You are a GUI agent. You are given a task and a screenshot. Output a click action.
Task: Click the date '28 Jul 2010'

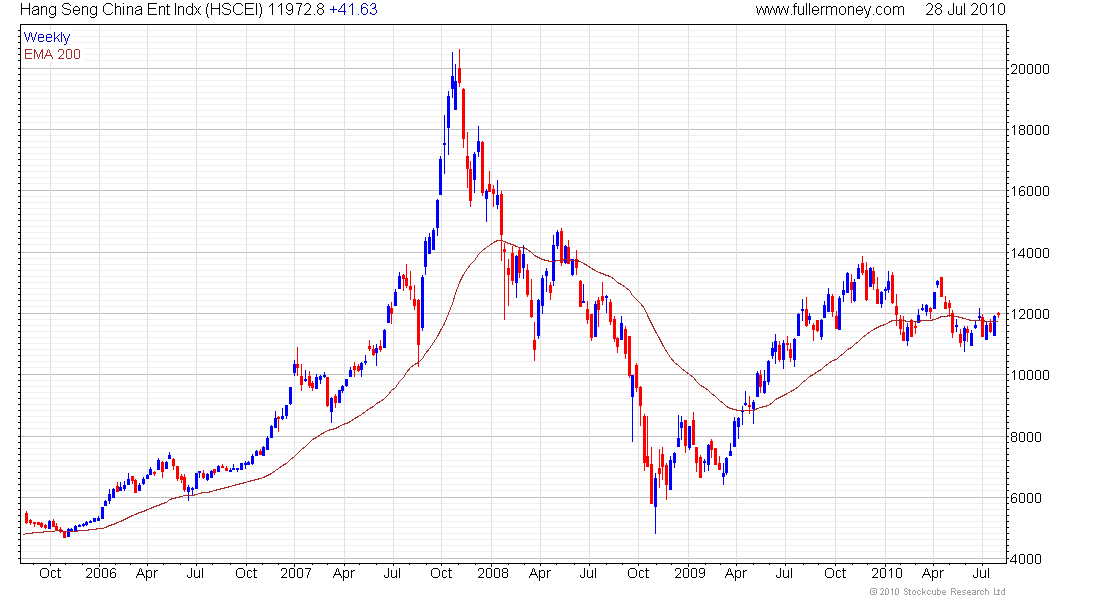coord(965,10)
